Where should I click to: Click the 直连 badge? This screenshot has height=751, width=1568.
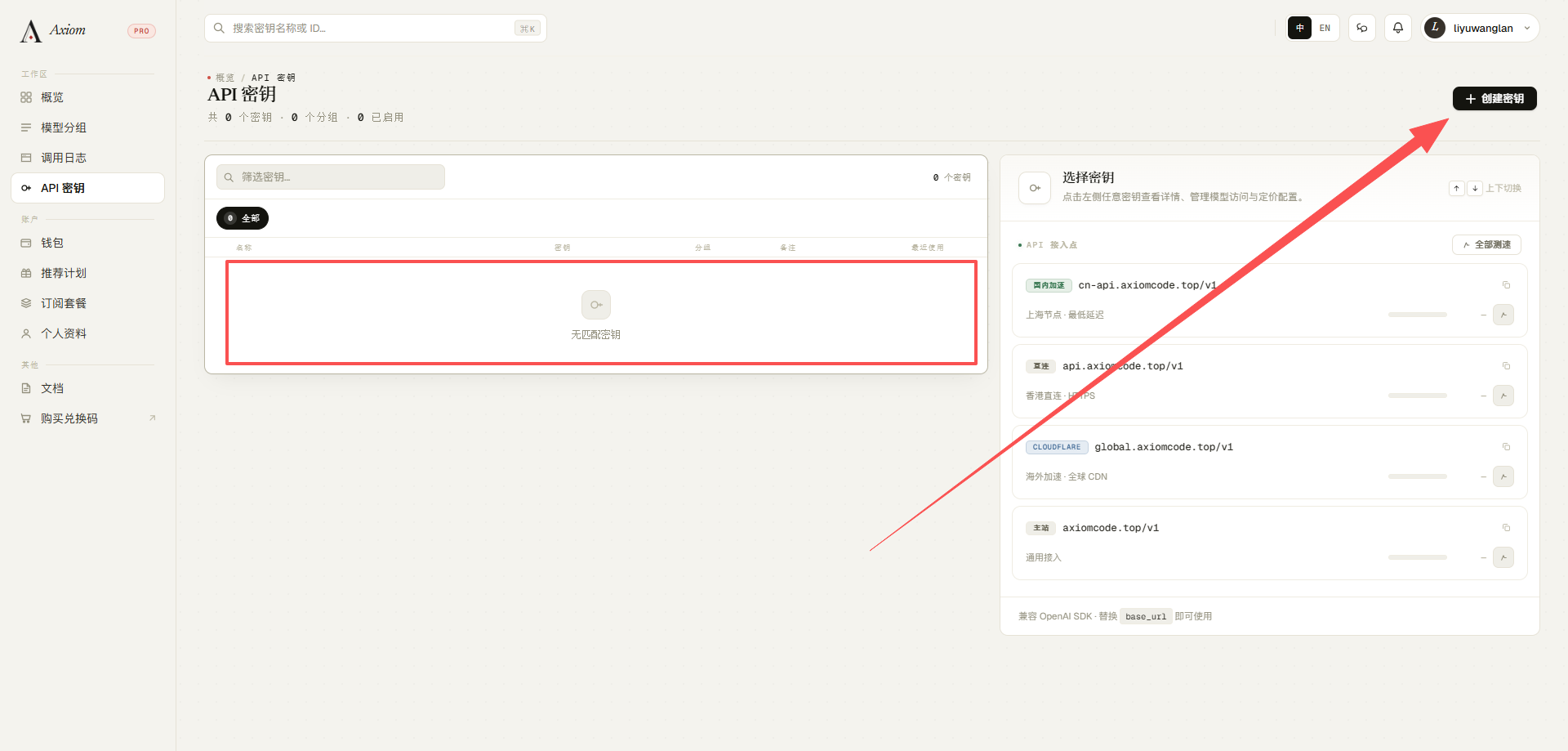tap(1040, 366)
